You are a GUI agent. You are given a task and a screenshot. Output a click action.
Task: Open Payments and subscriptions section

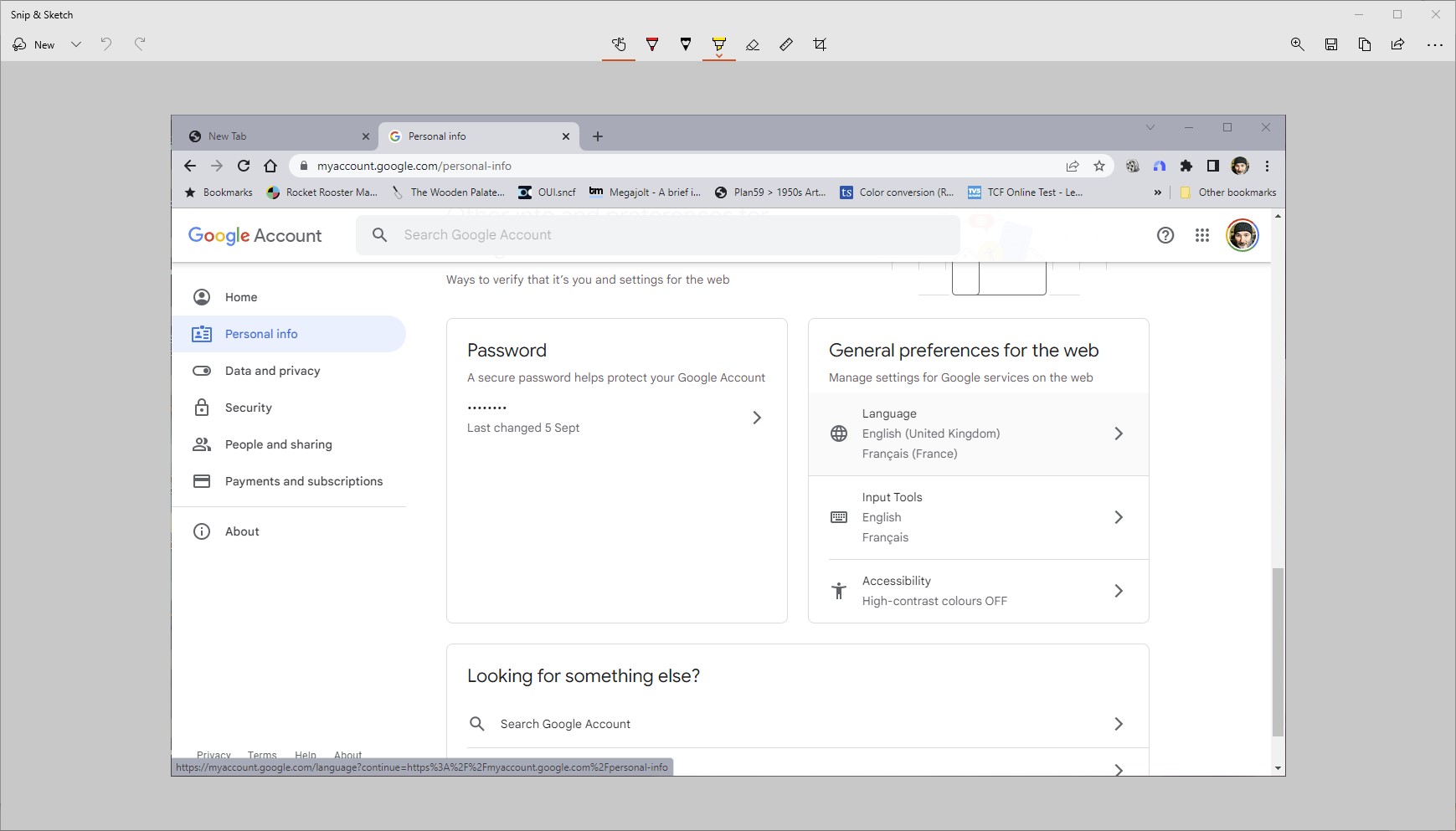tap(289, 481)
